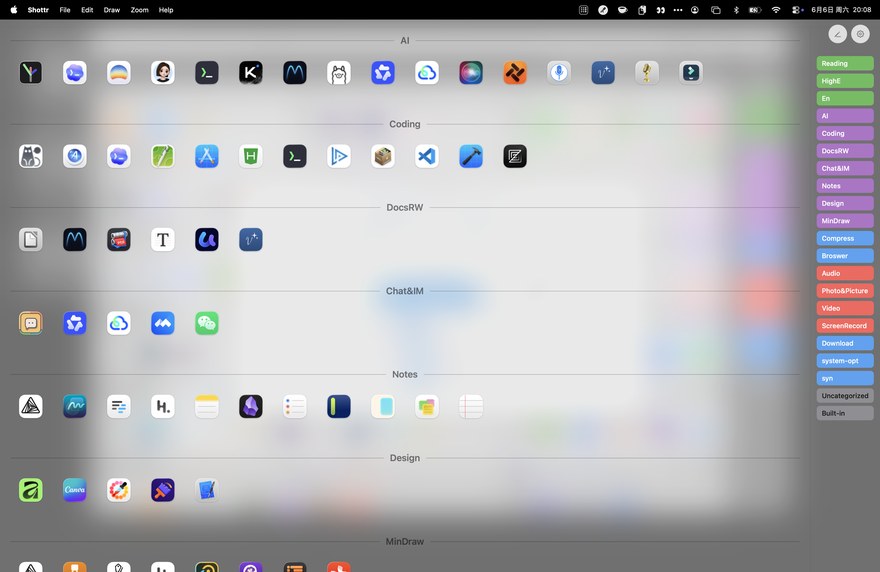Open the color-ring pencil app in Design
This screenshot has width=880, height=572.
pyautogui.click(x=118, y=490)
